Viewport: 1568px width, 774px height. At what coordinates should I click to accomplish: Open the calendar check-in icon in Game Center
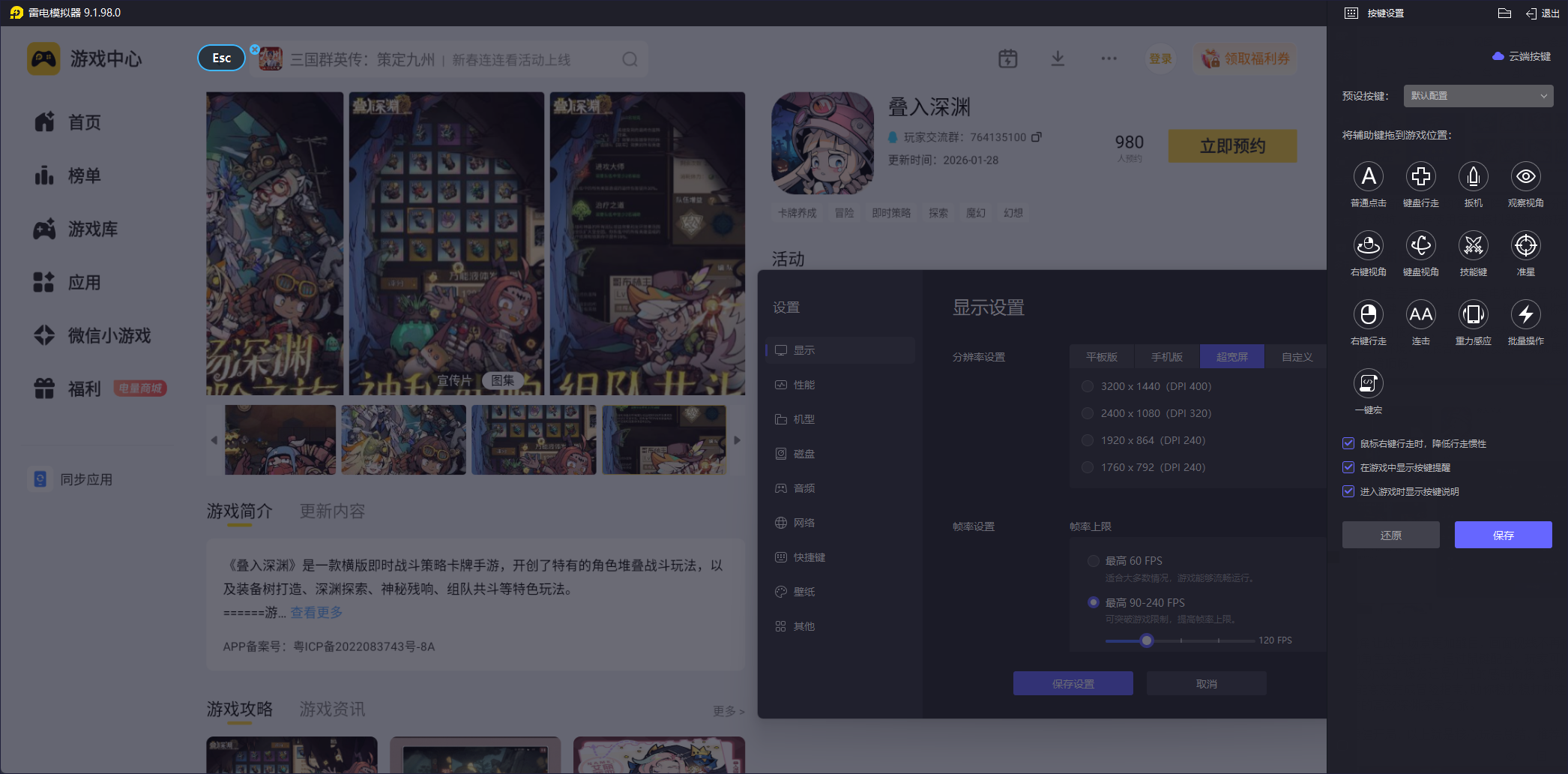click(1008, 58)
